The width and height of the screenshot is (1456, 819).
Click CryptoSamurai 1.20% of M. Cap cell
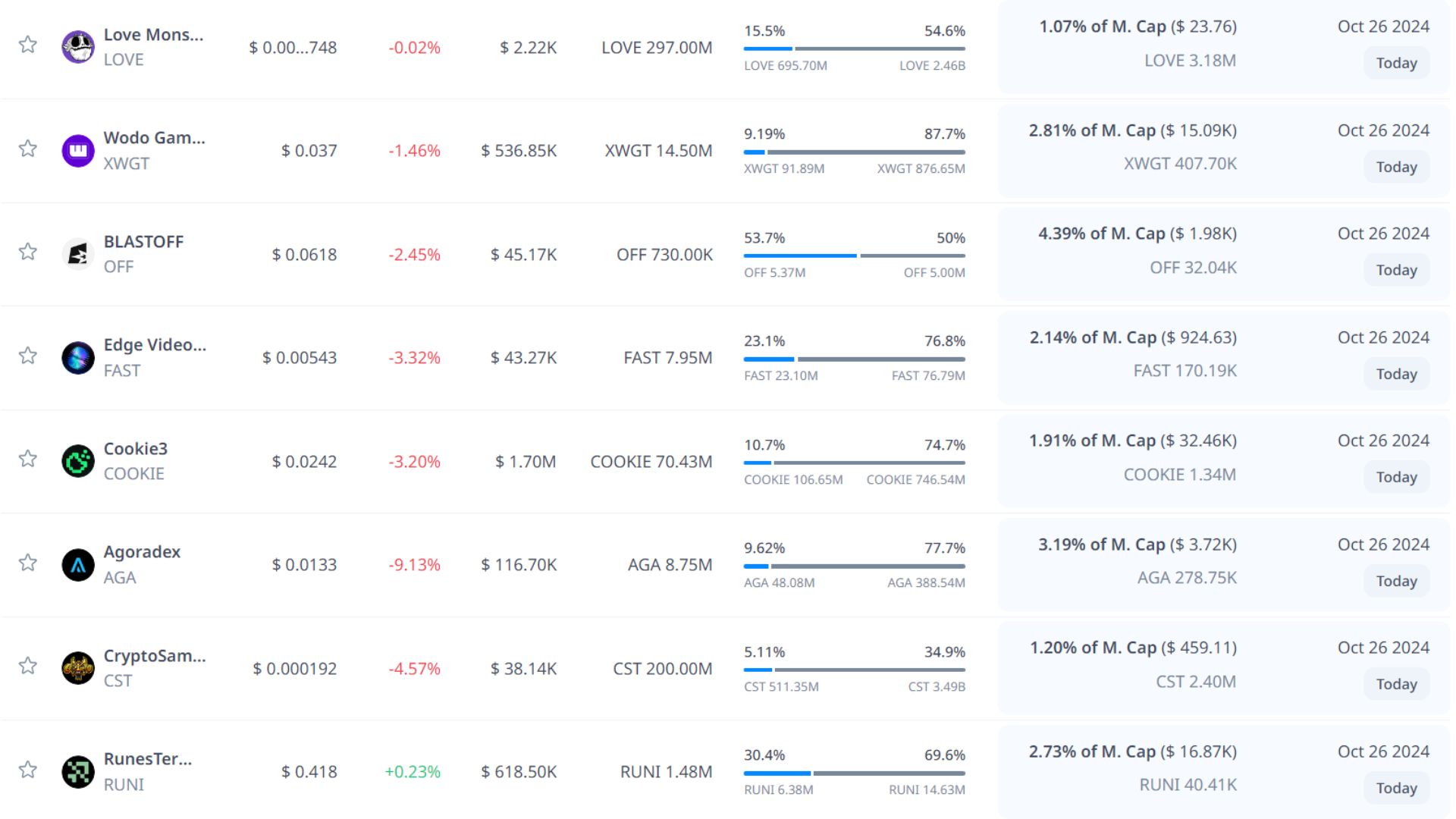point(1132,648)
